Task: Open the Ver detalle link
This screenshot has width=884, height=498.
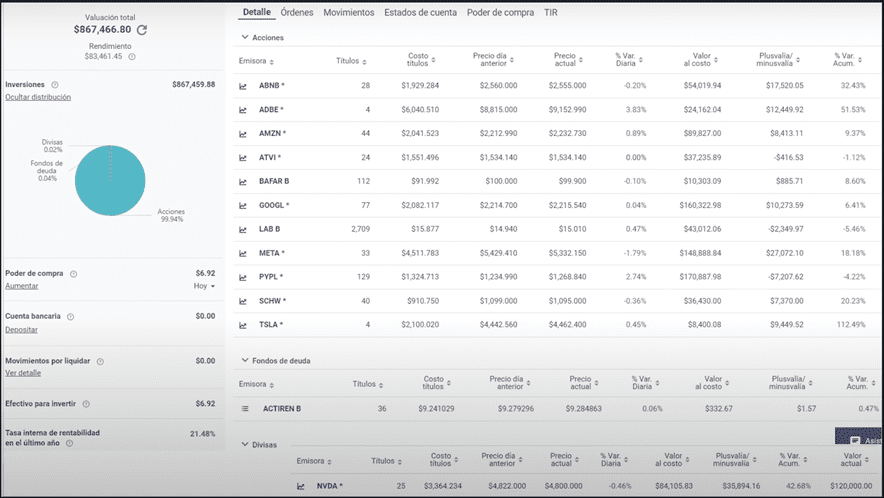Action: 23,372
